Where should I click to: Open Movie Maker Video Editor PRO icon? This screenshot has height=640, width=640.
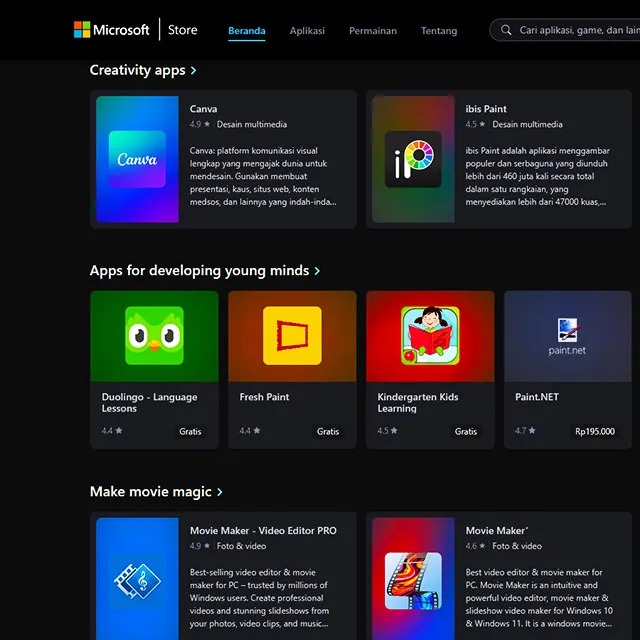pos(137,581)
